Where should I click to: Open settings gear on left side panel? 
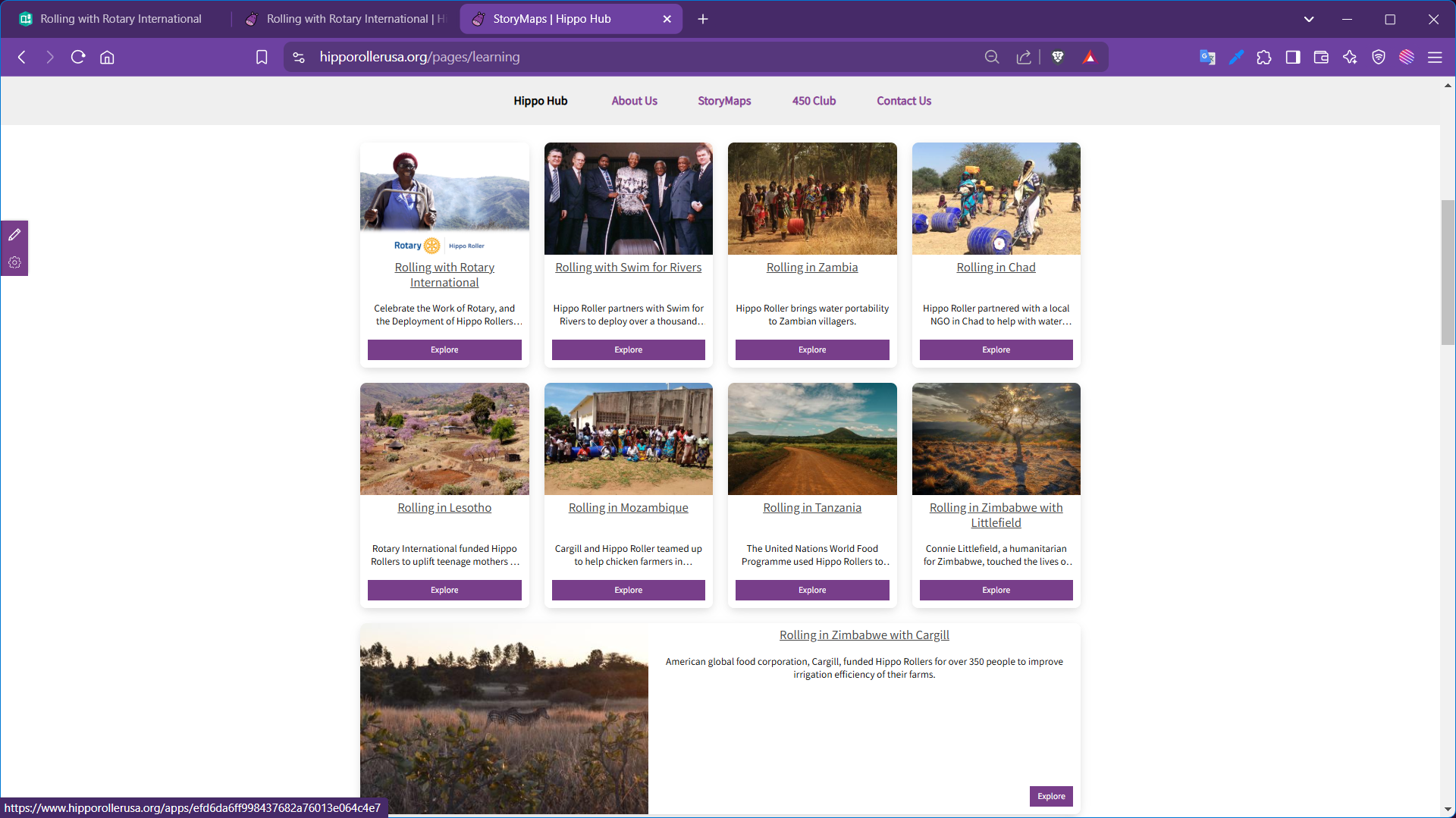pyautogui.click(x=14, y=262)
